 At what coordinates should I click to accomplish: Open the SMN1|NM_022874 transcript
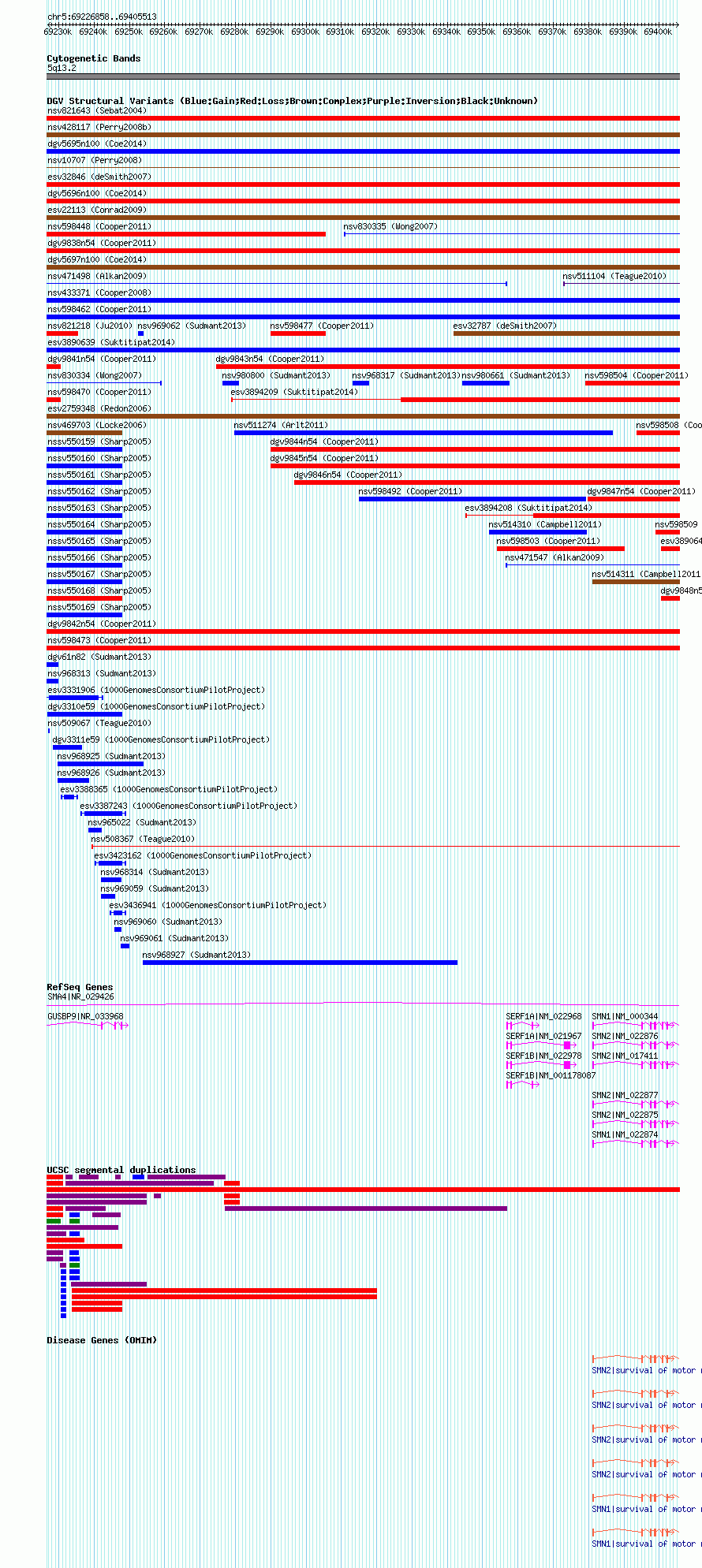(635, 1144)
